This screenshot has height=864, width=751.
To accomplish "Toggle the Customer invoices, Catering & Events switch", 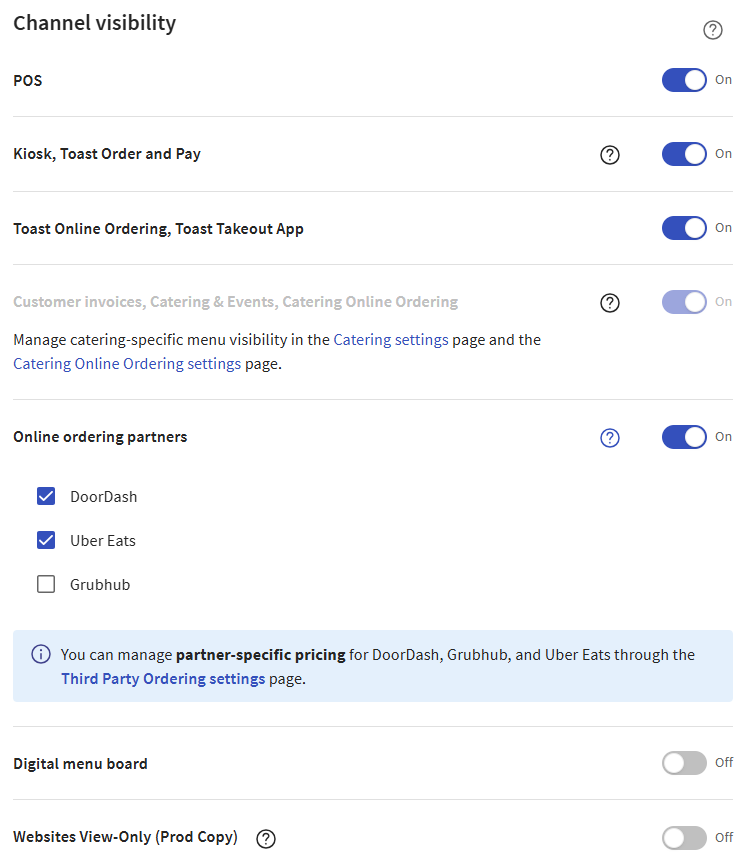I will click(684, 302).
